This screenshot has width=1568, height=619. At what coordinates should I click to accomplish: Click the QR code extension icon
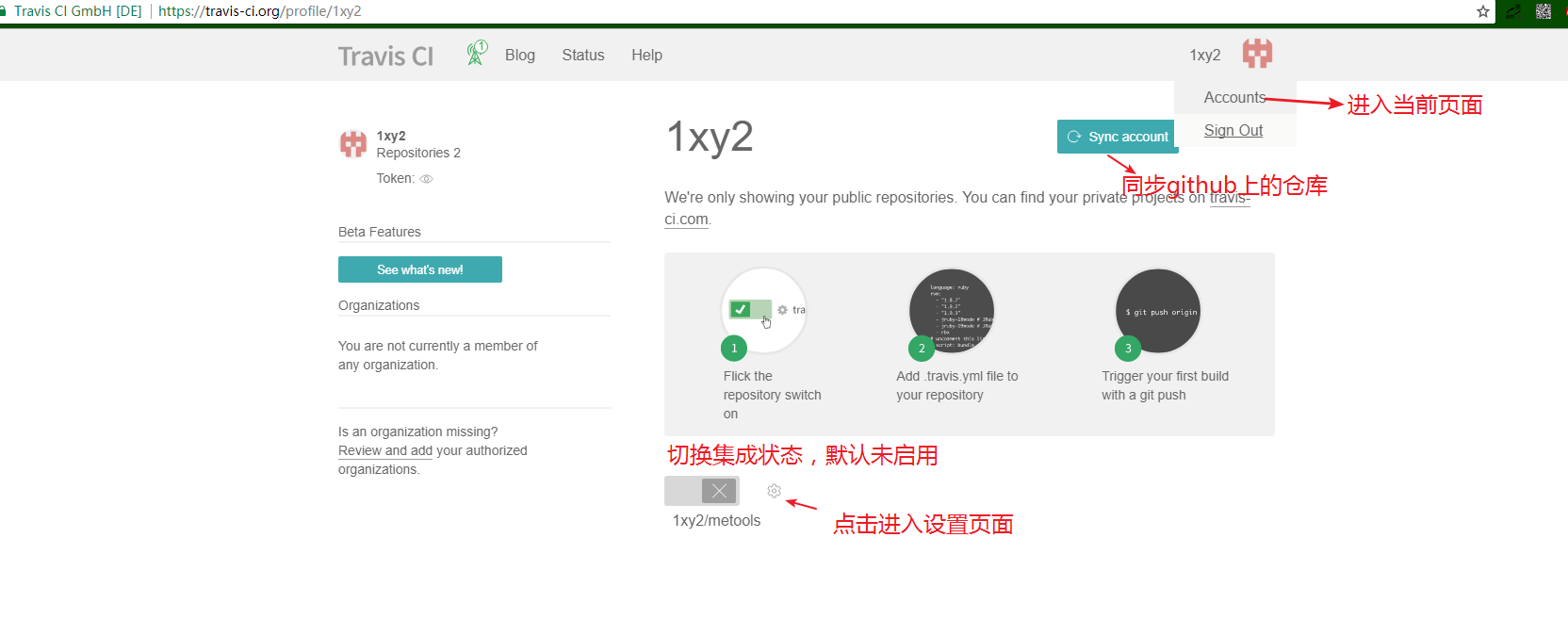click(1543, 11)
